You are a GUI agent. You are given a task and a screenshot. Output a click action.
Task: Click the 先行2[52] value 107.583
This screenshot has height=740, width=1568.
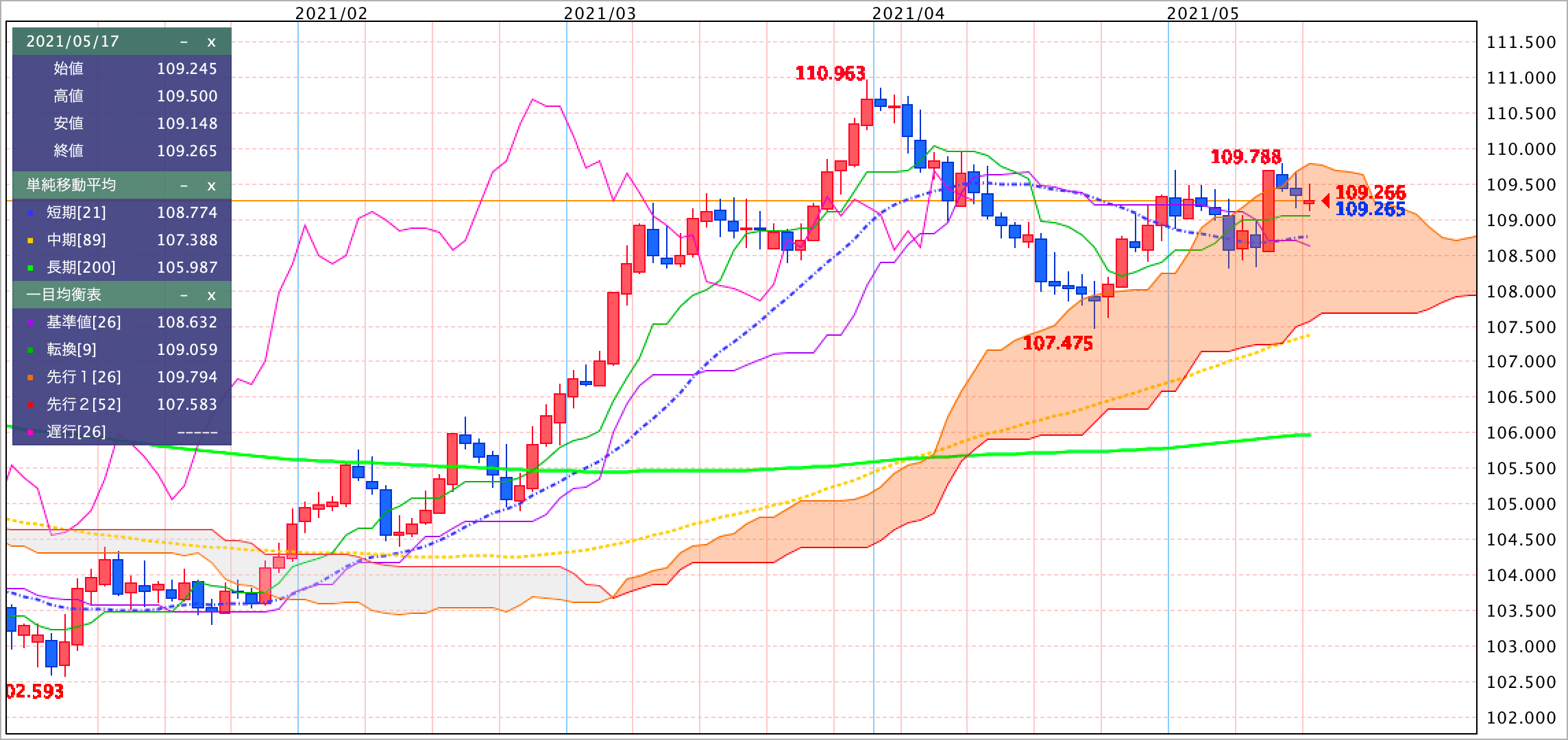tap(187, 404)
